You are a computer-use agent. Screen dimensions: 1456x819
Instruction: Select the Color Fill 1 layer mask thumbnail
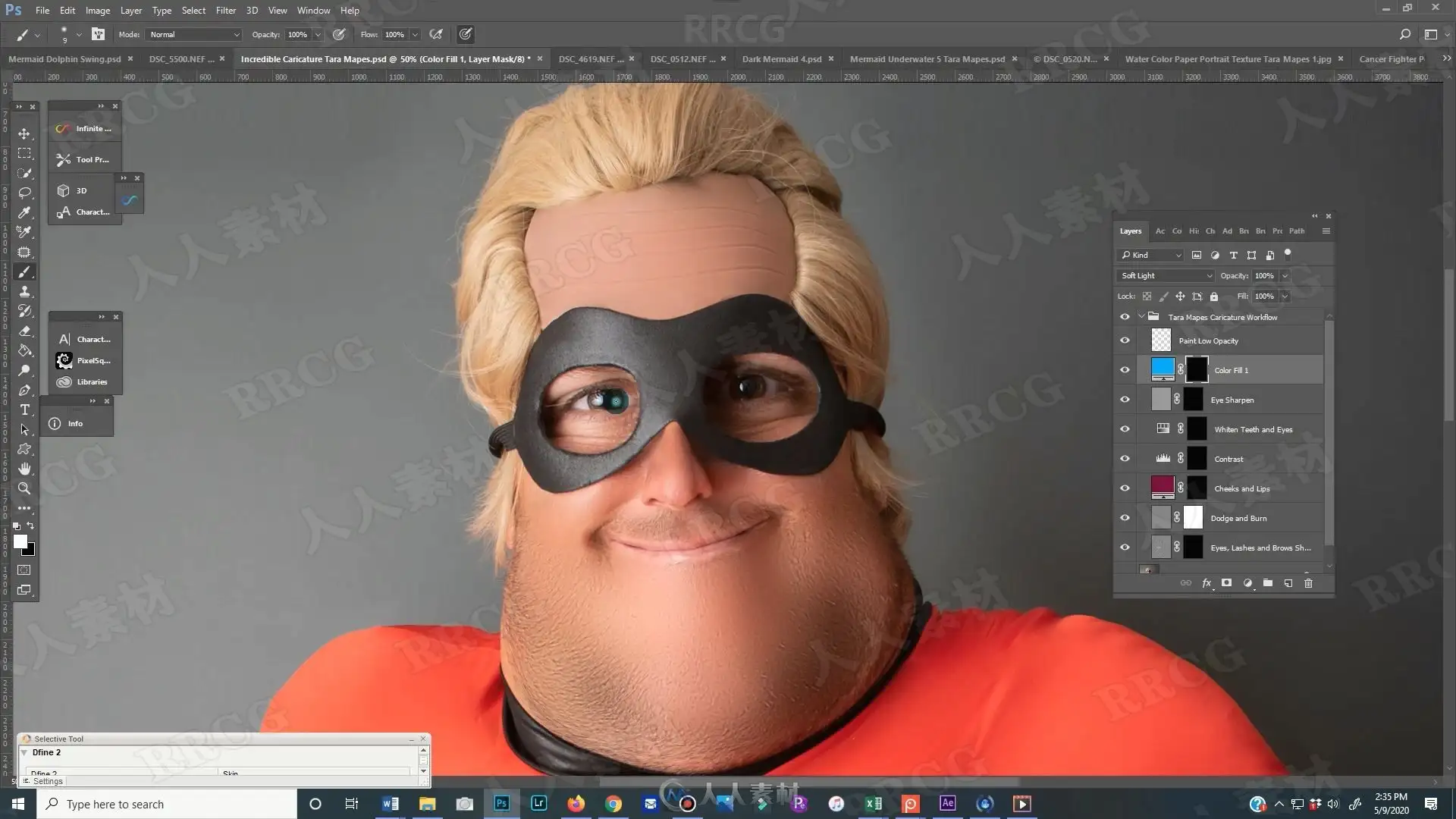(x=1197, y=369)
